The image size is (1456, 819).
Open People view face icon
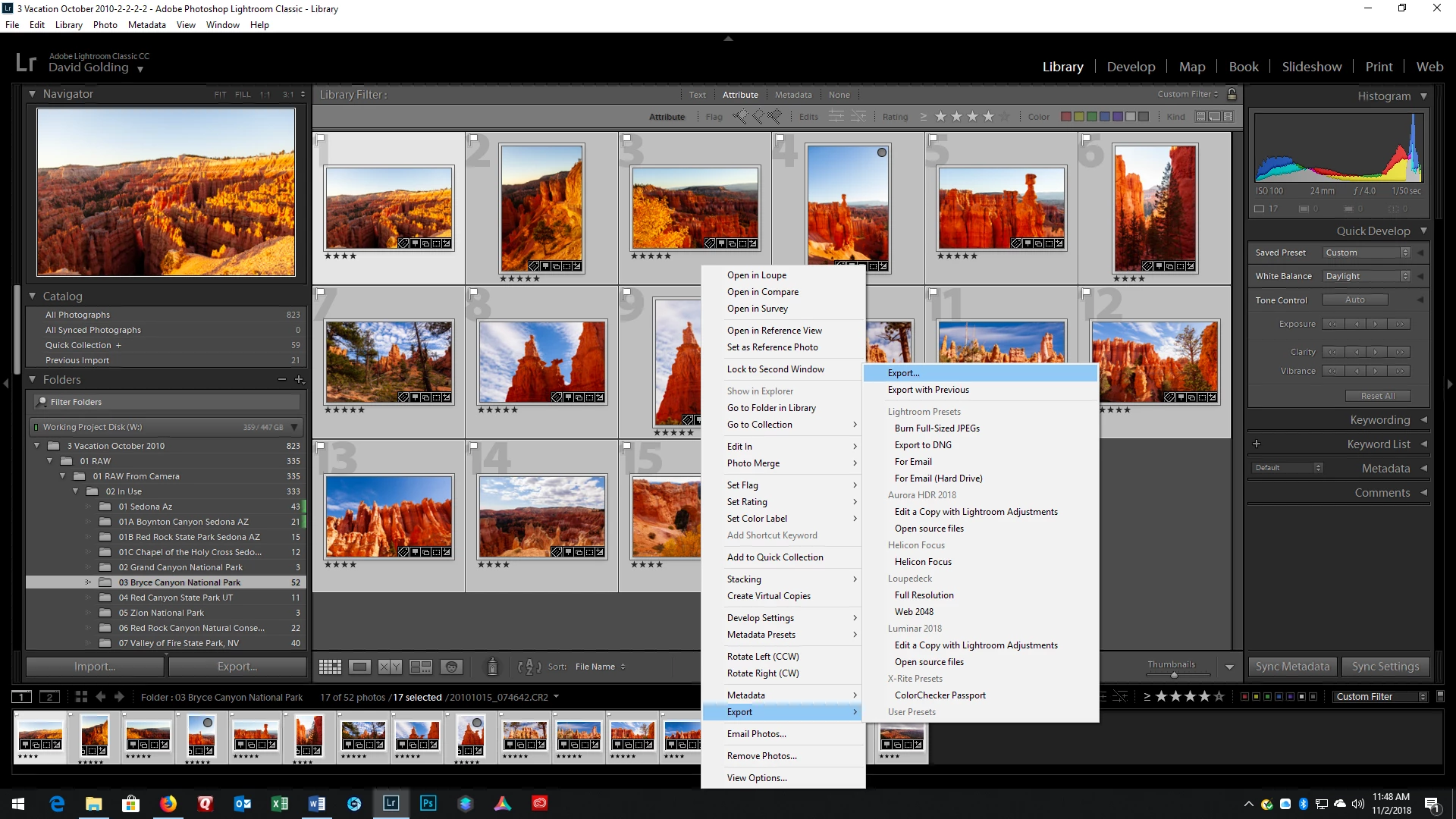point(451,667)
